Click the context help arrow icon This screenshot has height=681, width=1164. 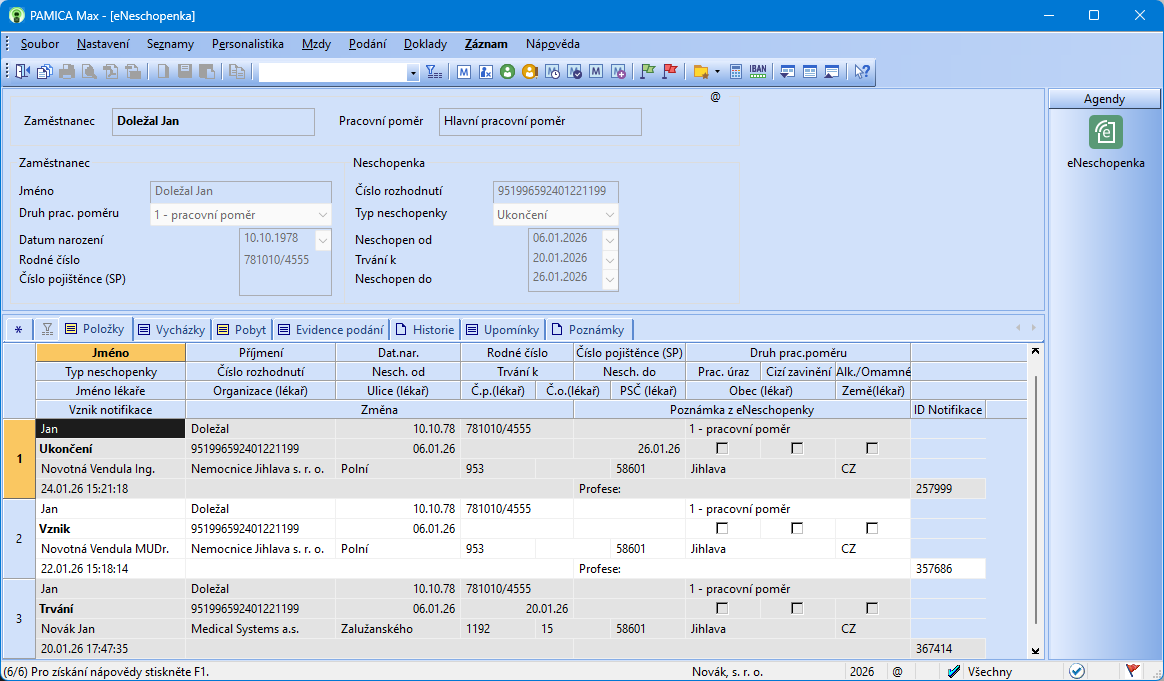861,71
